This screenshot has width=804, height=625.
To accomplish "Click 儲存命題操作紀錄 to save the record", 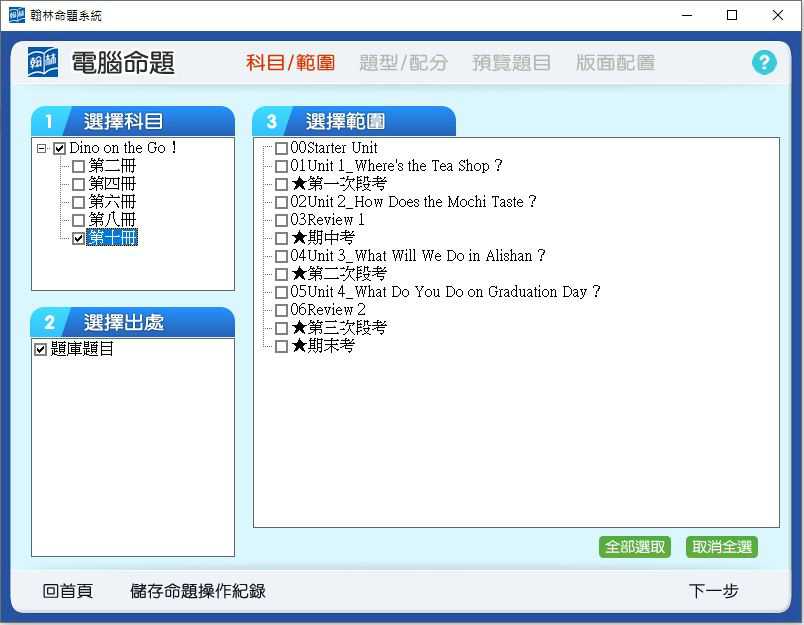I will 198,591.
